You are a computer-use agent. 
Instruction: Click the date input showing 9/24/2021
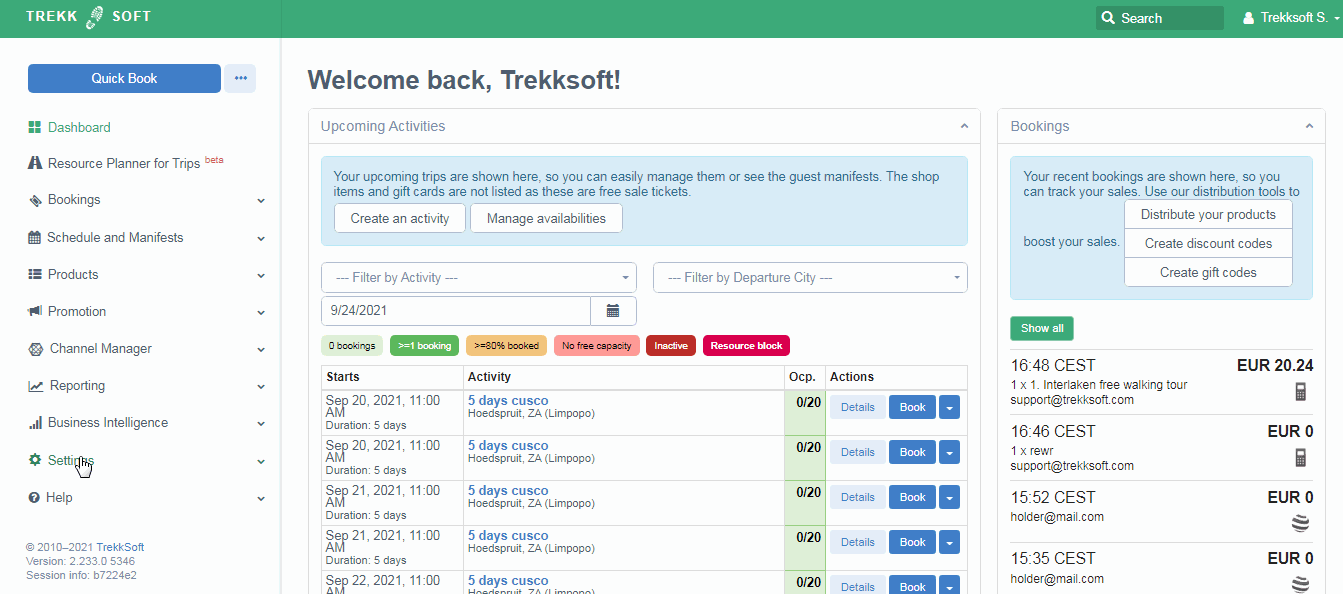(x=456, y=311)
